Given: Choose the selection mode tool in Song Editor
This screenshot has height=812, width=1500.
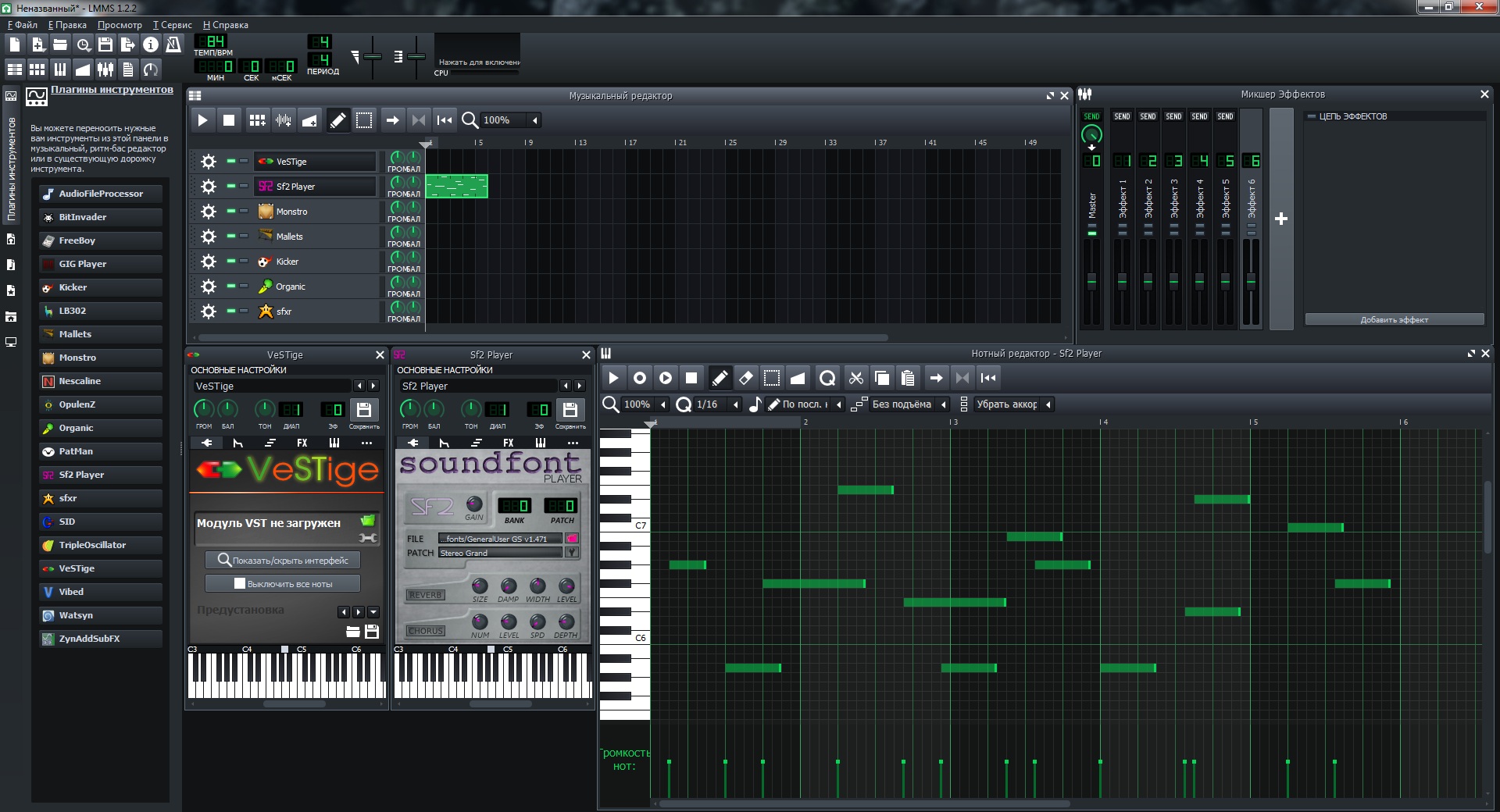Looking at the screenshot, I should (364, 120).
